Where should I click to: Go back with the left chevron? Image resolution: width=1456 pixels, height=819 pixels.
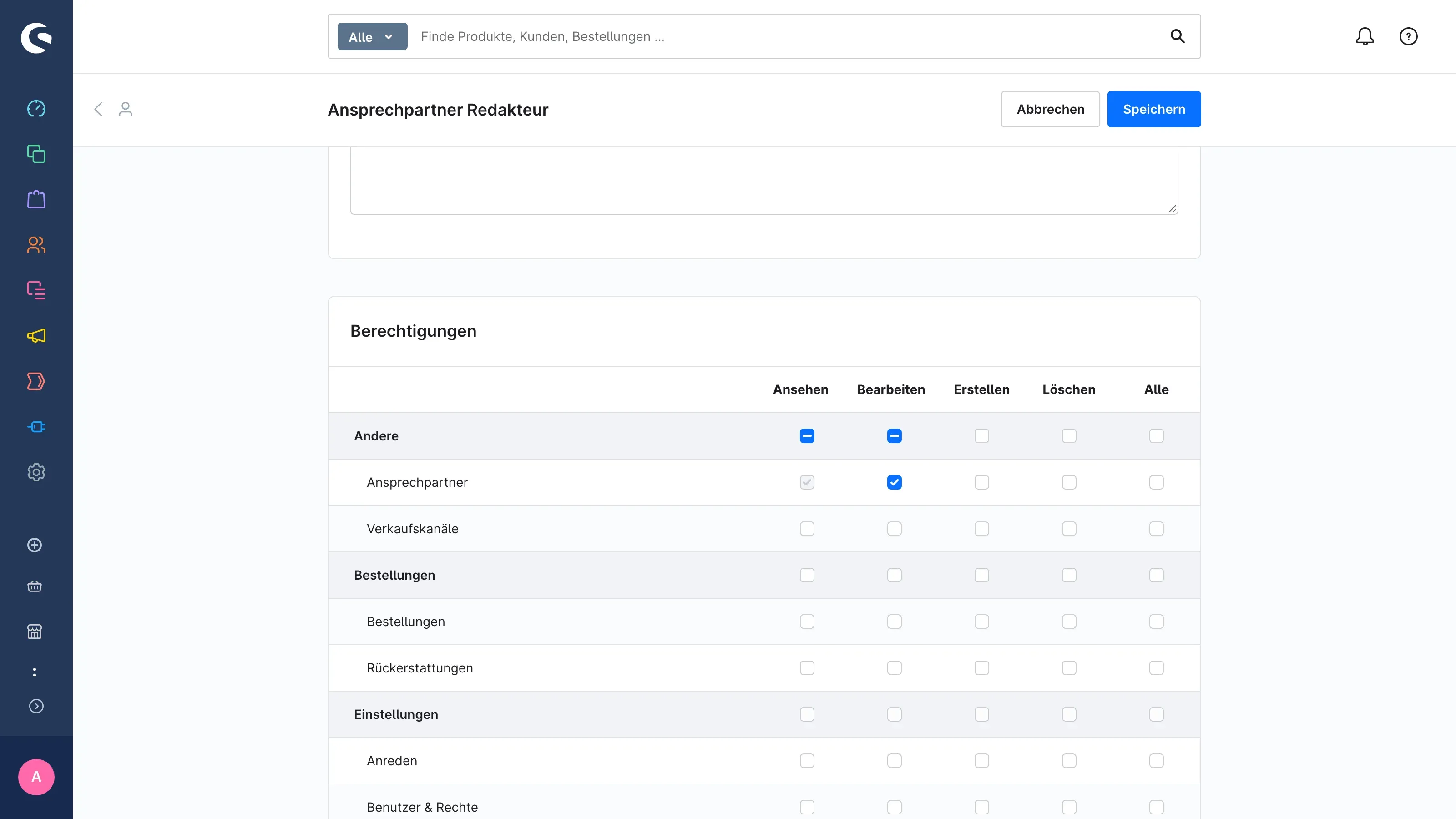(x=98, y=109)
